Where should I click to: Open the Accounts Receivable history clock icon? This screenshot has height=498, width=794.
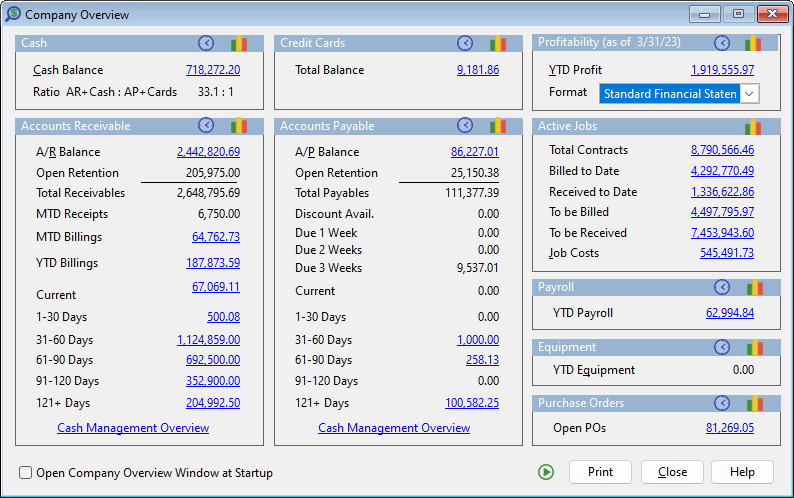point(206,125)
